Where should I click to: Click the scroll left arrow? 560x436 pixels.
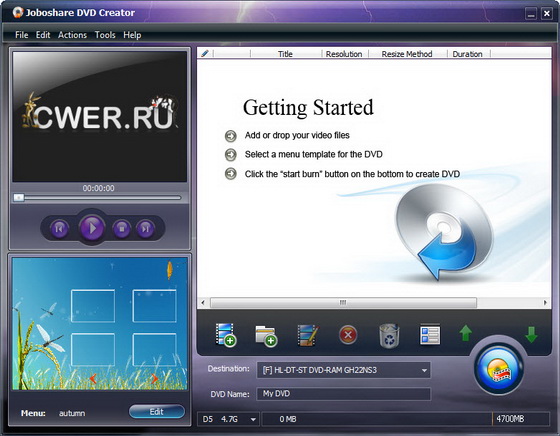click(203, 303)
